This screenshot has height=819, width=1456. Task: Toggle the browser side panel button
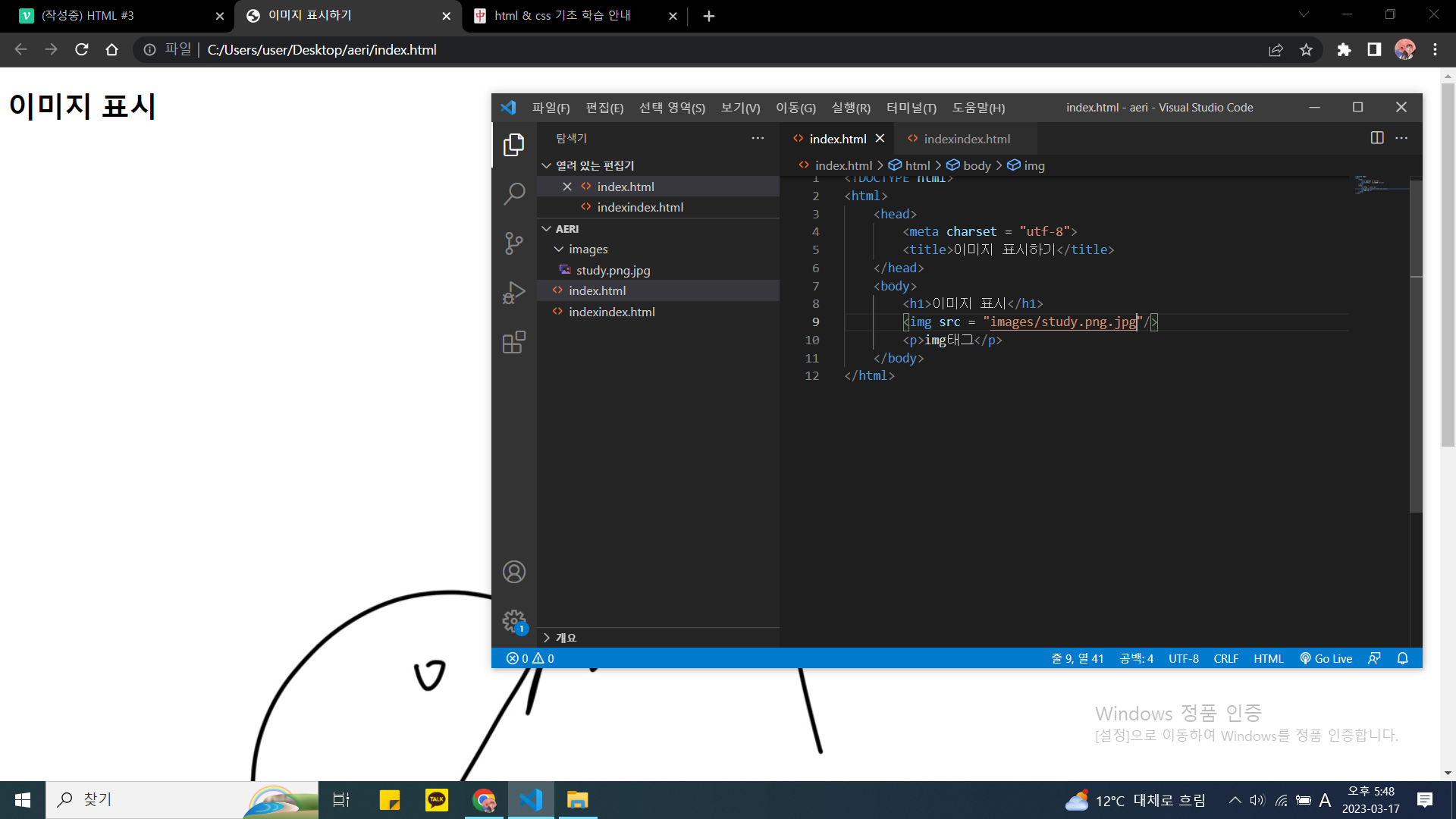[x=1374, y=49]
